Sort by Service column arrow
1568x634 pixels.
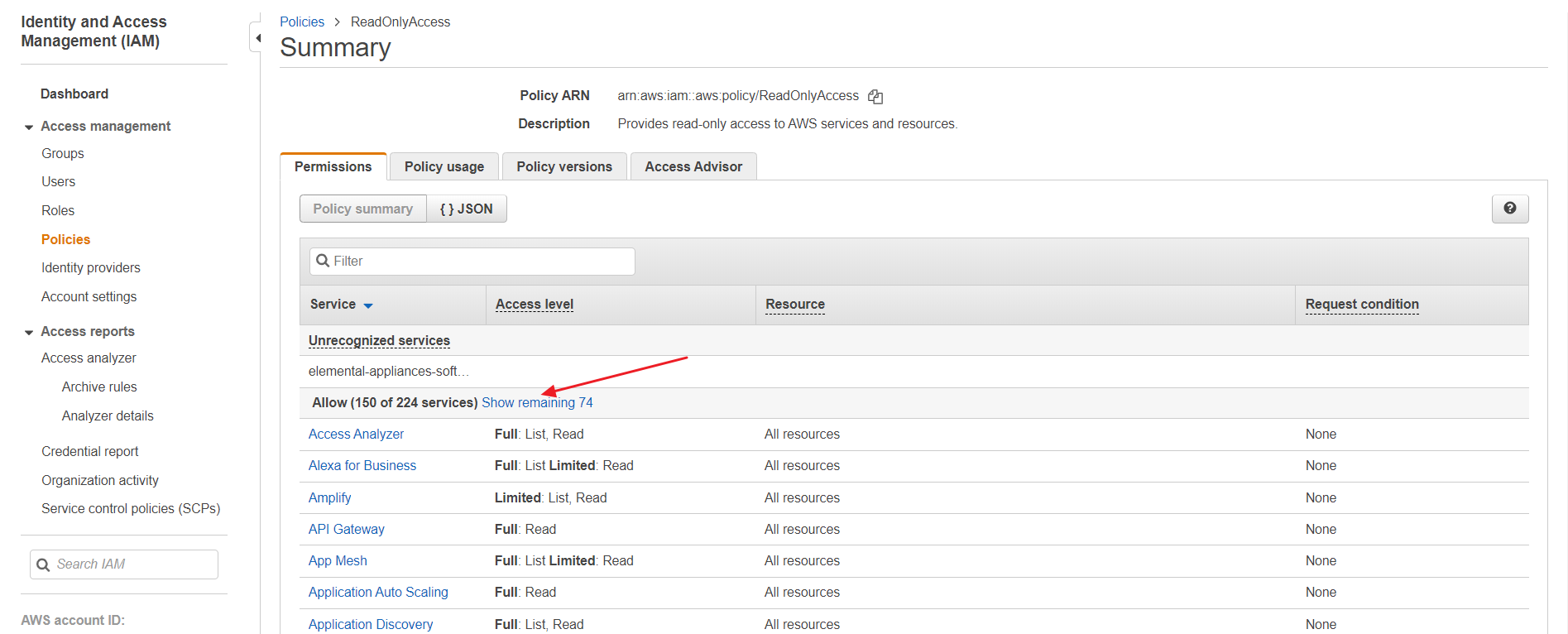point(368,305)
